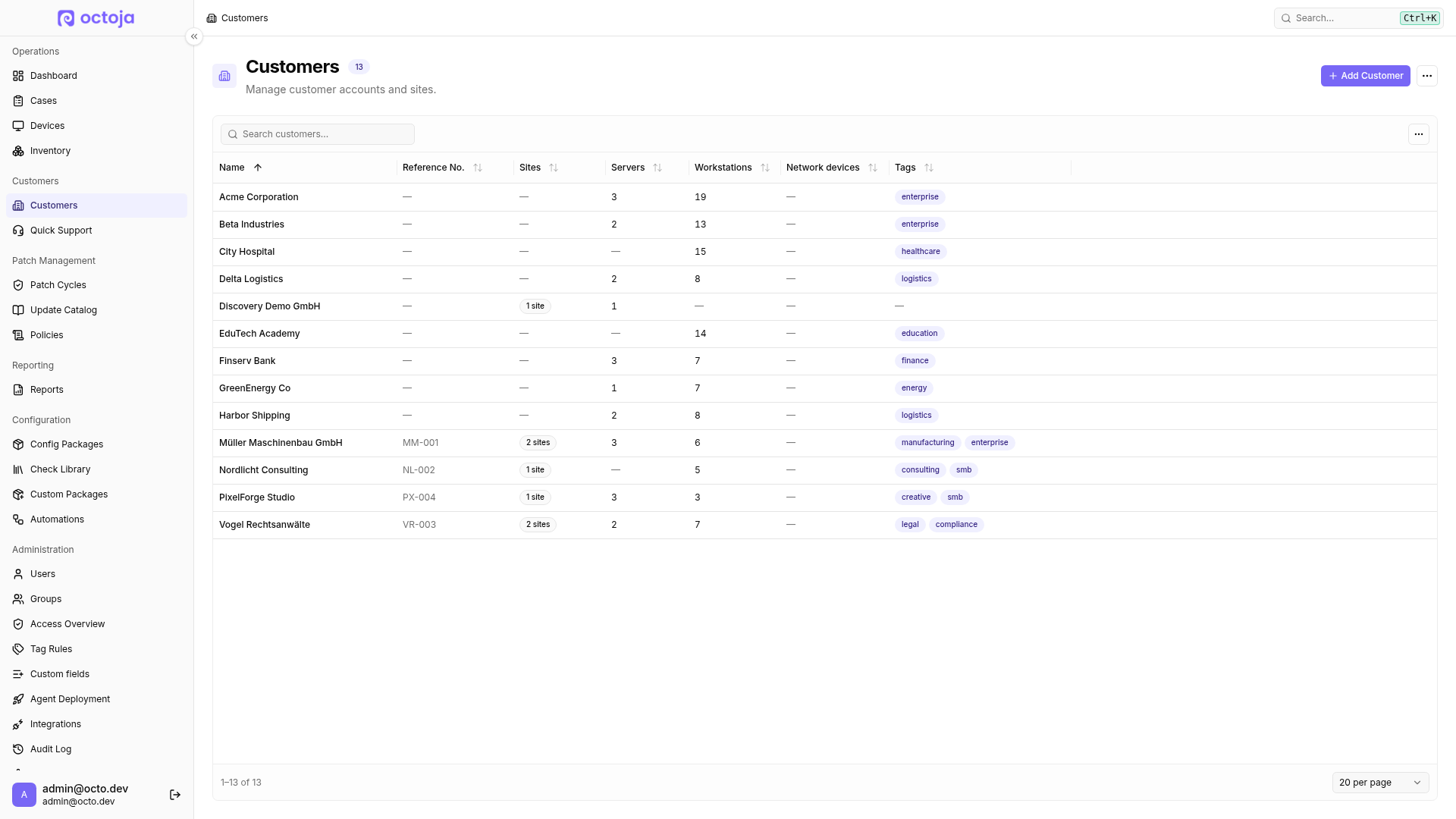Viewport: 1456px width, 819px height.
Task: Open table options ellipsis menu
Action: coord(1419,134)
